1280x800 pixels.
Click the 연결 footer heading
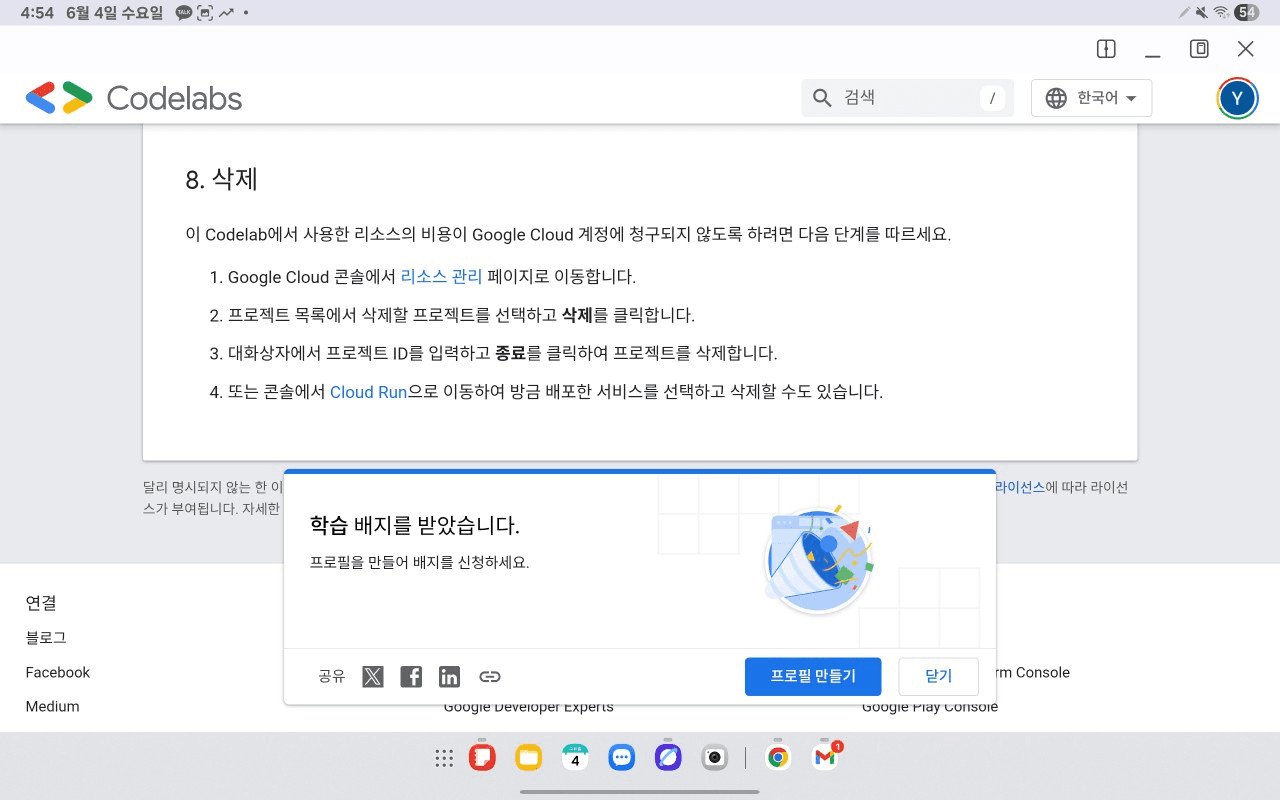click(41, 602)
